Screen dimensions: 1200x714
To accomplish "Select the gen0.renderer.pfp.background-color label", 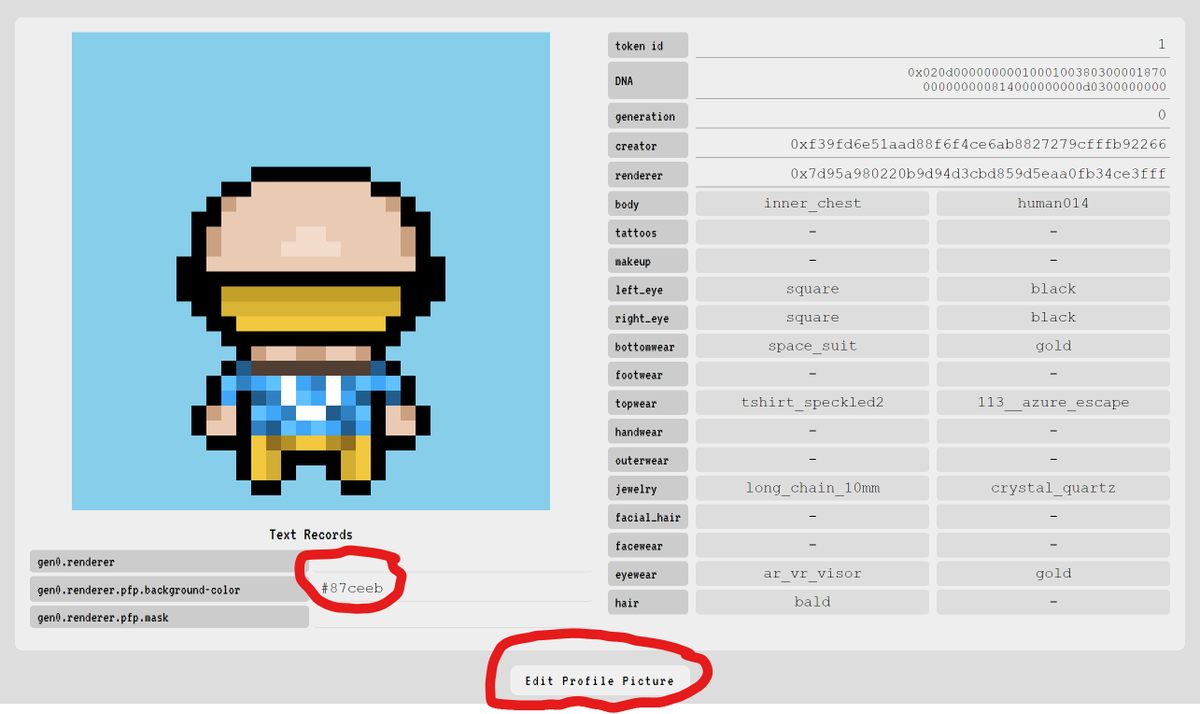I will 169,590.
